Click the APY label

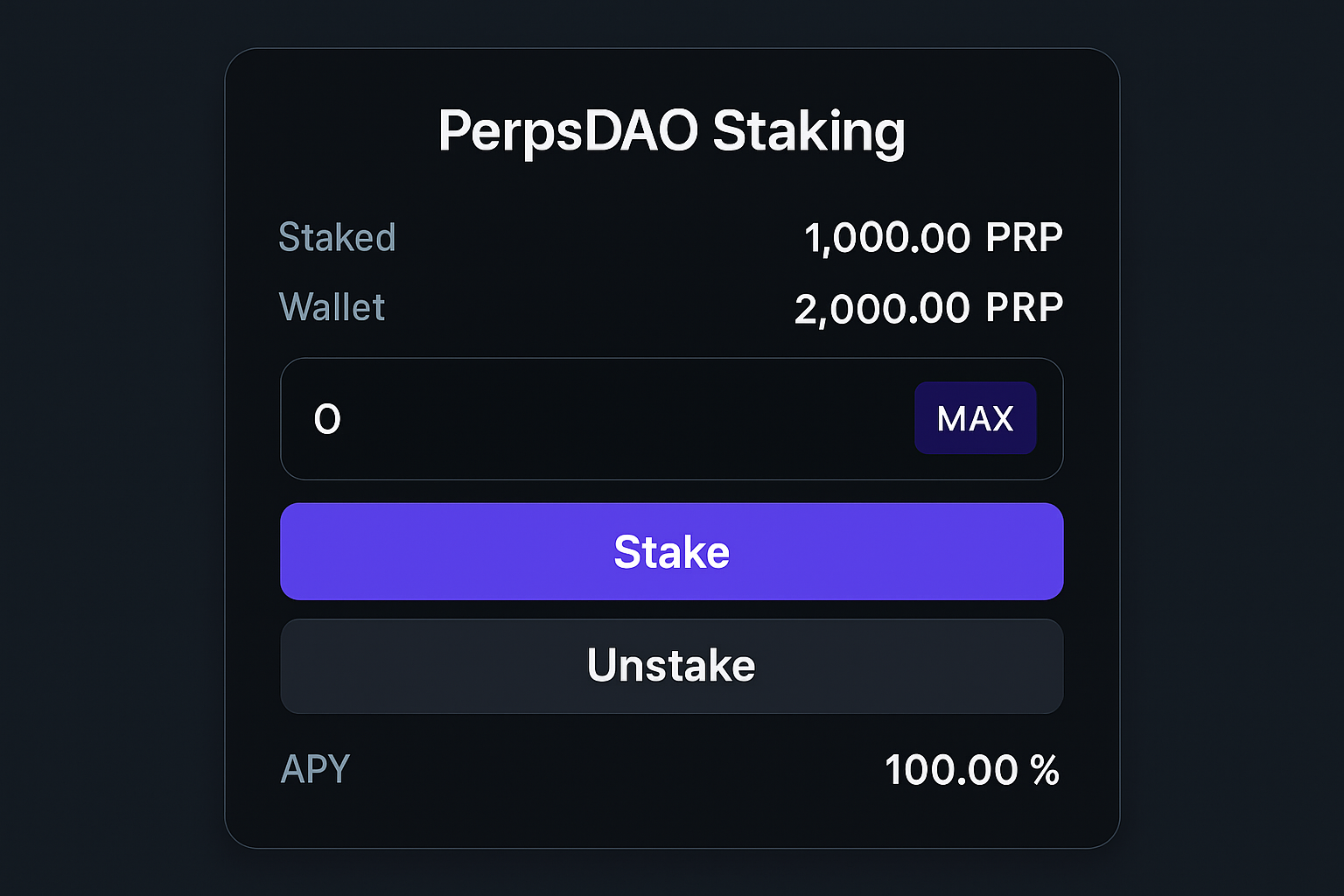(314, 770)
